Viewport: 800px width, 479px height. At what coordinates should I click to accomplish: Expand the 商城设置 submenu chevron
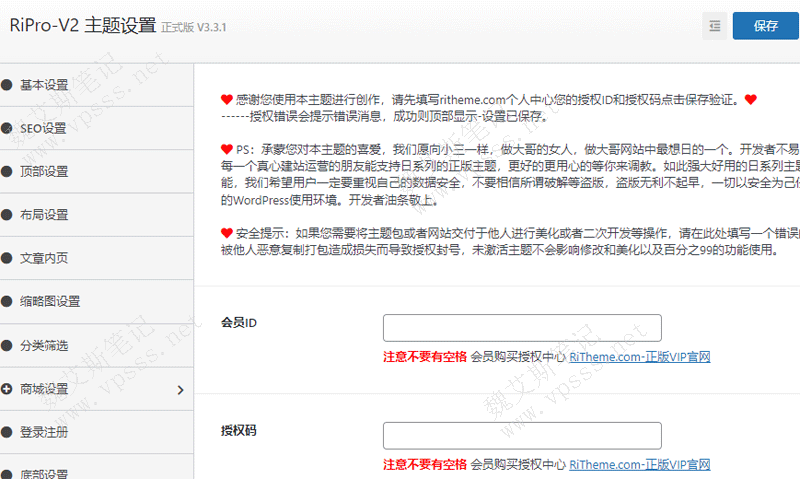[x=180, y=389]
